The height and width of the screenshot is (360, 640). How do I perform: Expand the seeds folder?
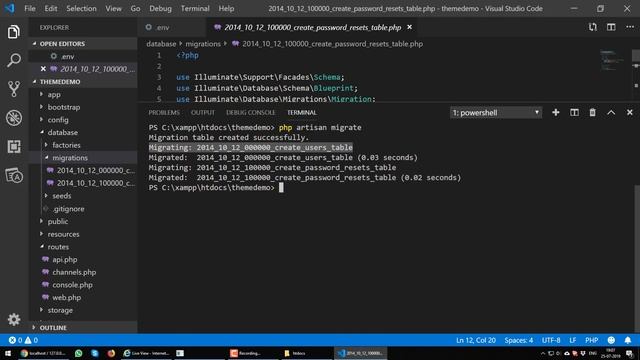pos(62,196)
